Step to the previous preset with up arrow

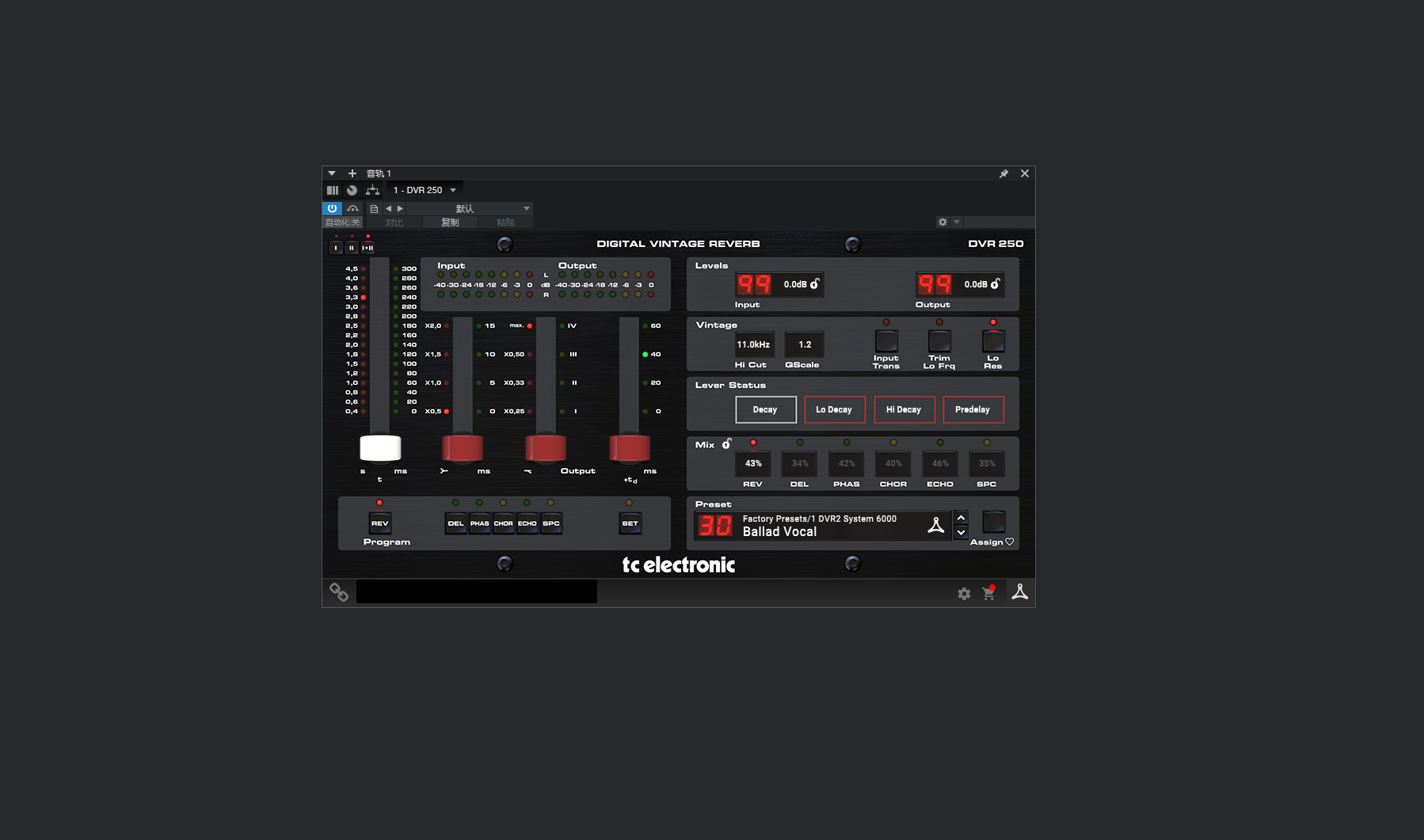(x=961, y=518)
